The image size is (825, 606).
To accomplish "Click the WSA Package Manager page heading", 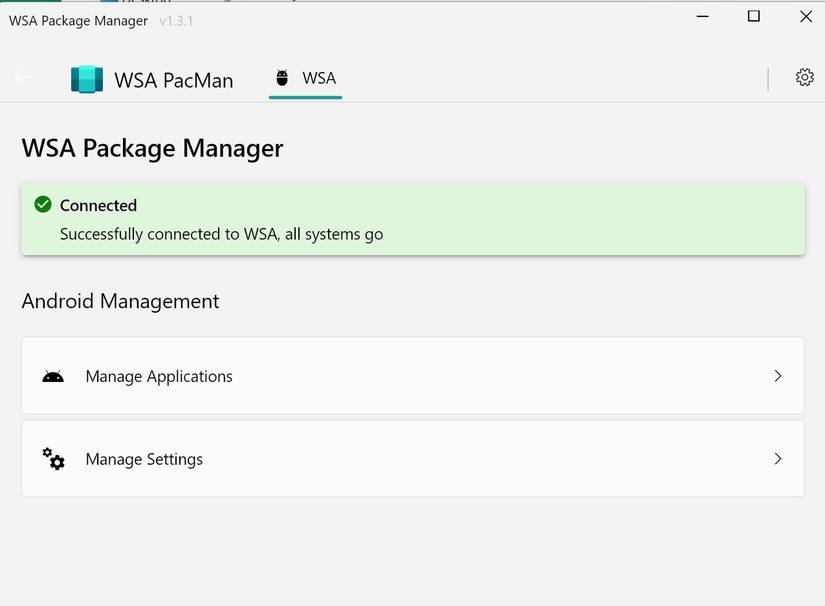I will point(152,147).
